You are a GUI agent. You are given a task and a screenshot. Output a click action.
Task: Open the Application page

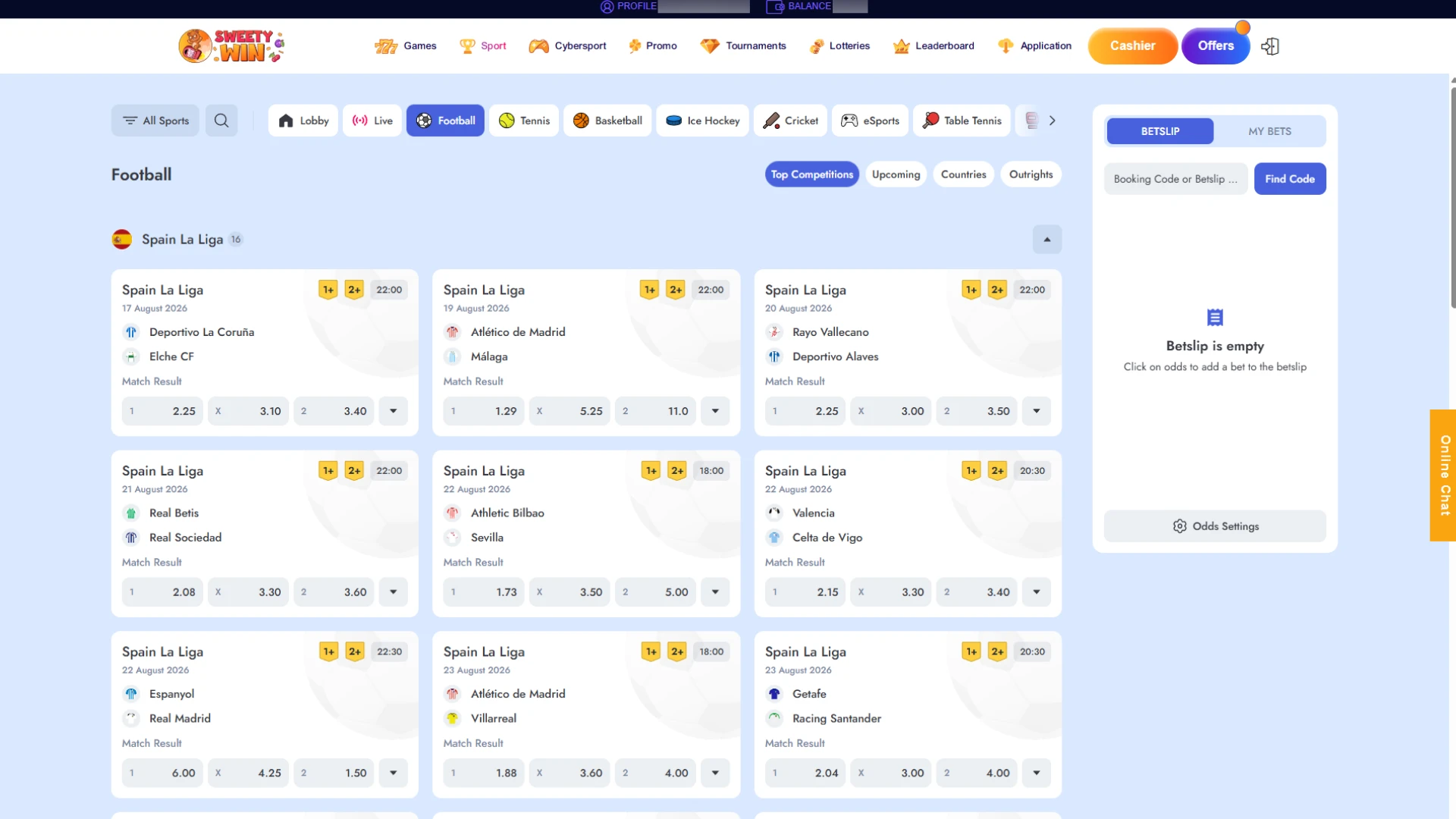[1034, 46]
